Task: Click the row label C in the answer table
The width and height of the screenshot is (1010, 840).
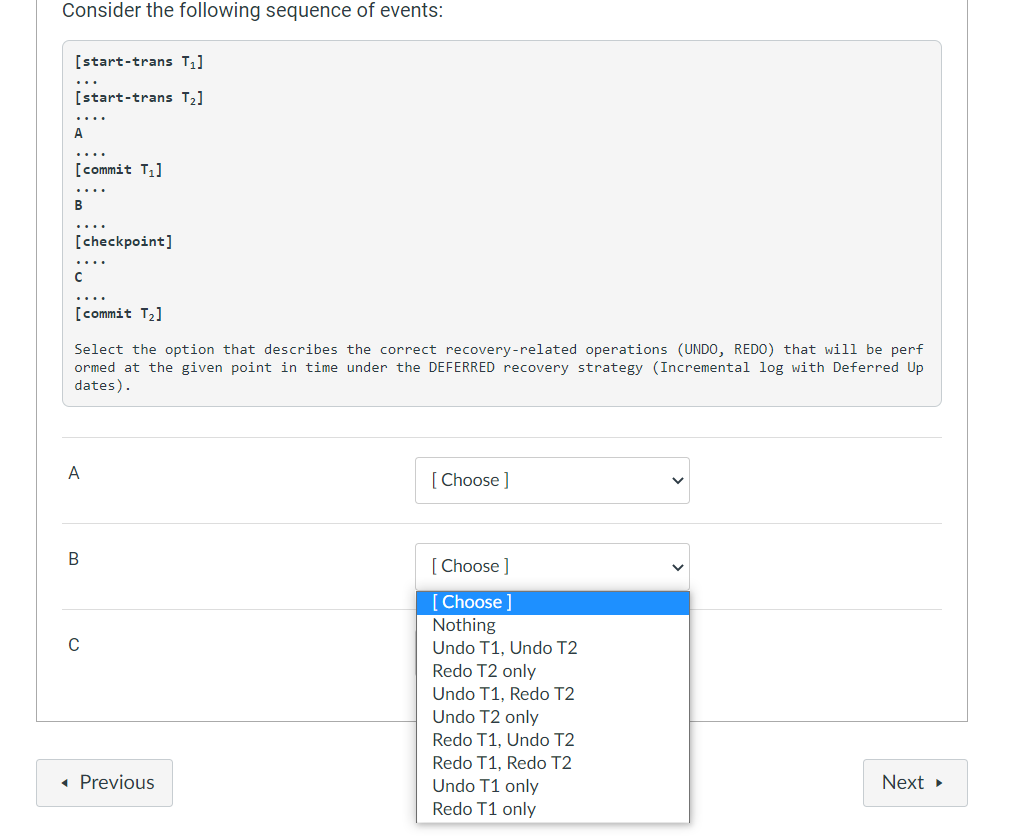Action: pyautogui.click(x=74, y=645)
